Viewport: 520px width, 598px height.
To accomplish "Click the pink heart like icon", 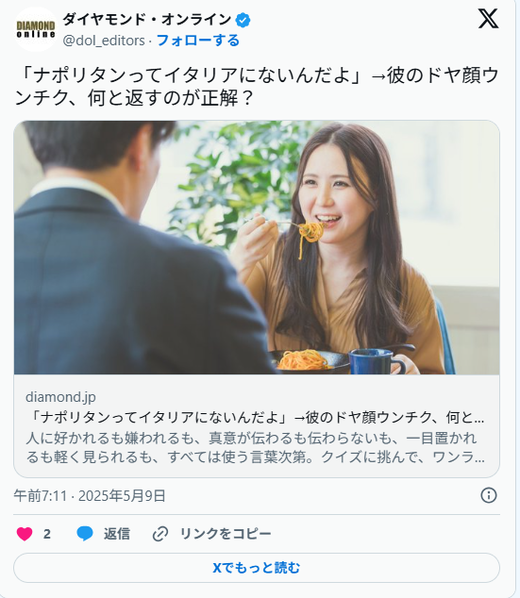I will click(24, 534).
